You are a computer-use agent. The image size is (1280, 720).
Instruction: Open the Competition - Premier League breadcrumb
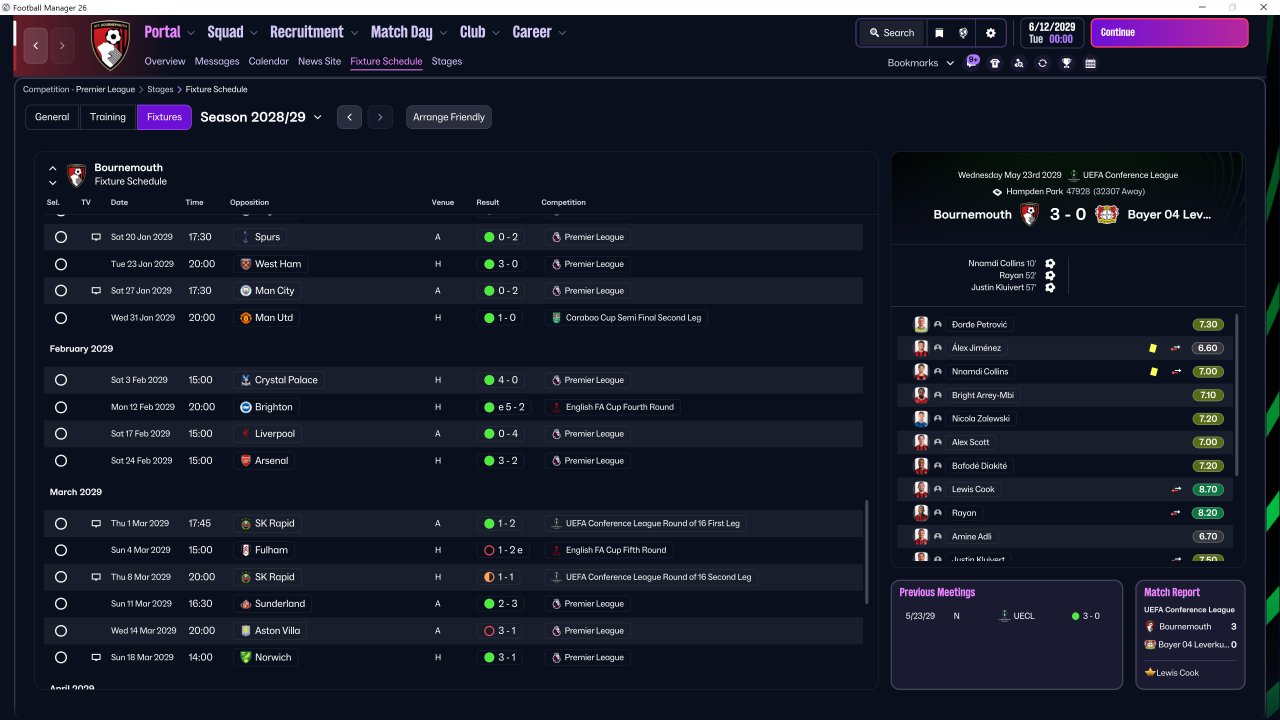79,89
